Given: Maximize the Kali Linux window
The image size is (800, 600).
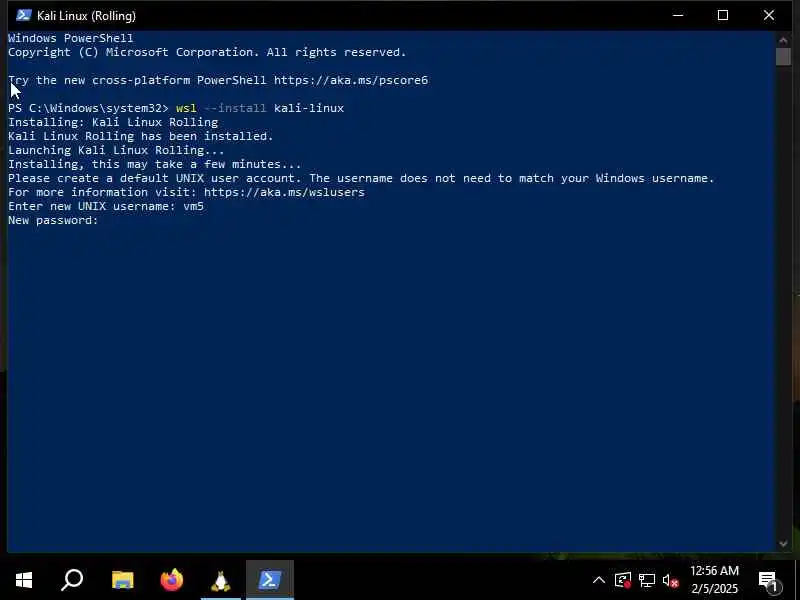Looking at the screenshot, I should [723, 15].
